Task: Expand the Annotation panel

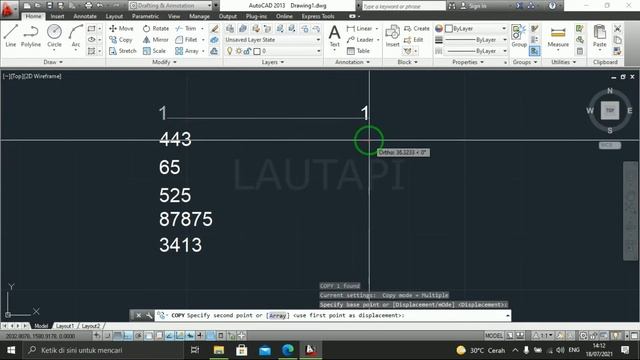Action: point(352,62)
